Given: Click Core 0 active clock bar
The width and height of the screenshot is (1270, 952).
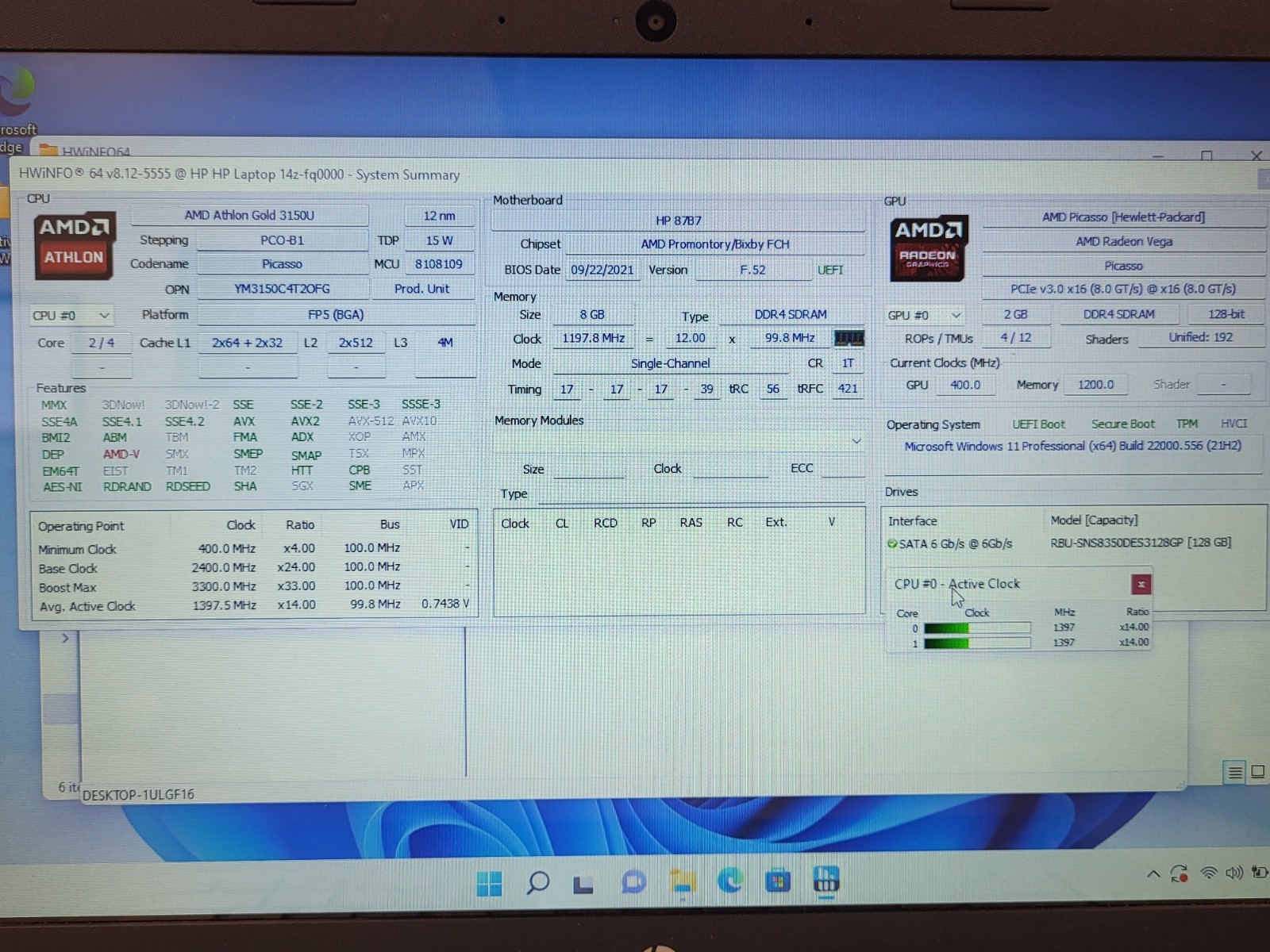Looking at the screenshot, I should point(977,628).
